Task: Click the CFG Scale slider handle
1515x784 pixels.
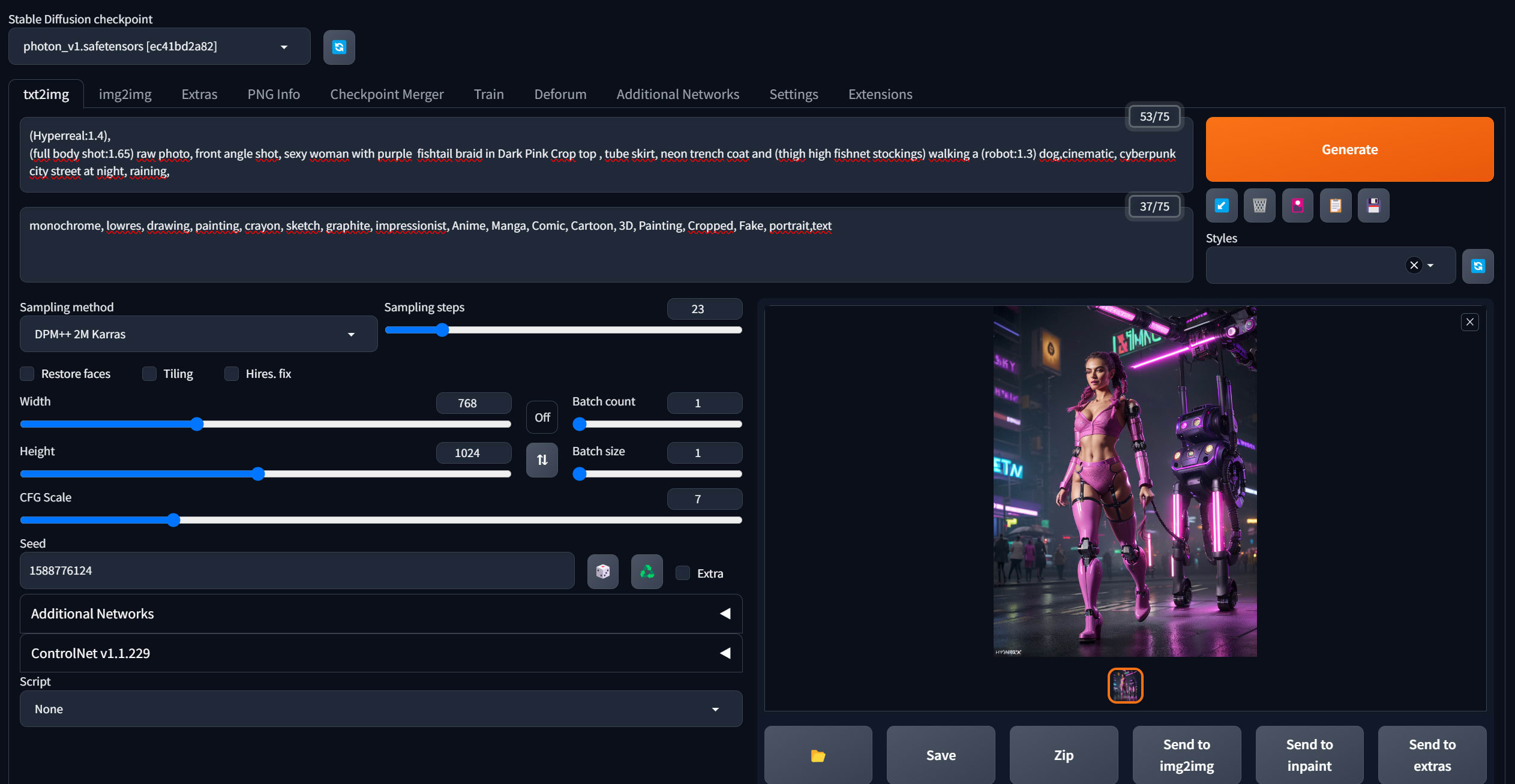Action: coord(173,520)
